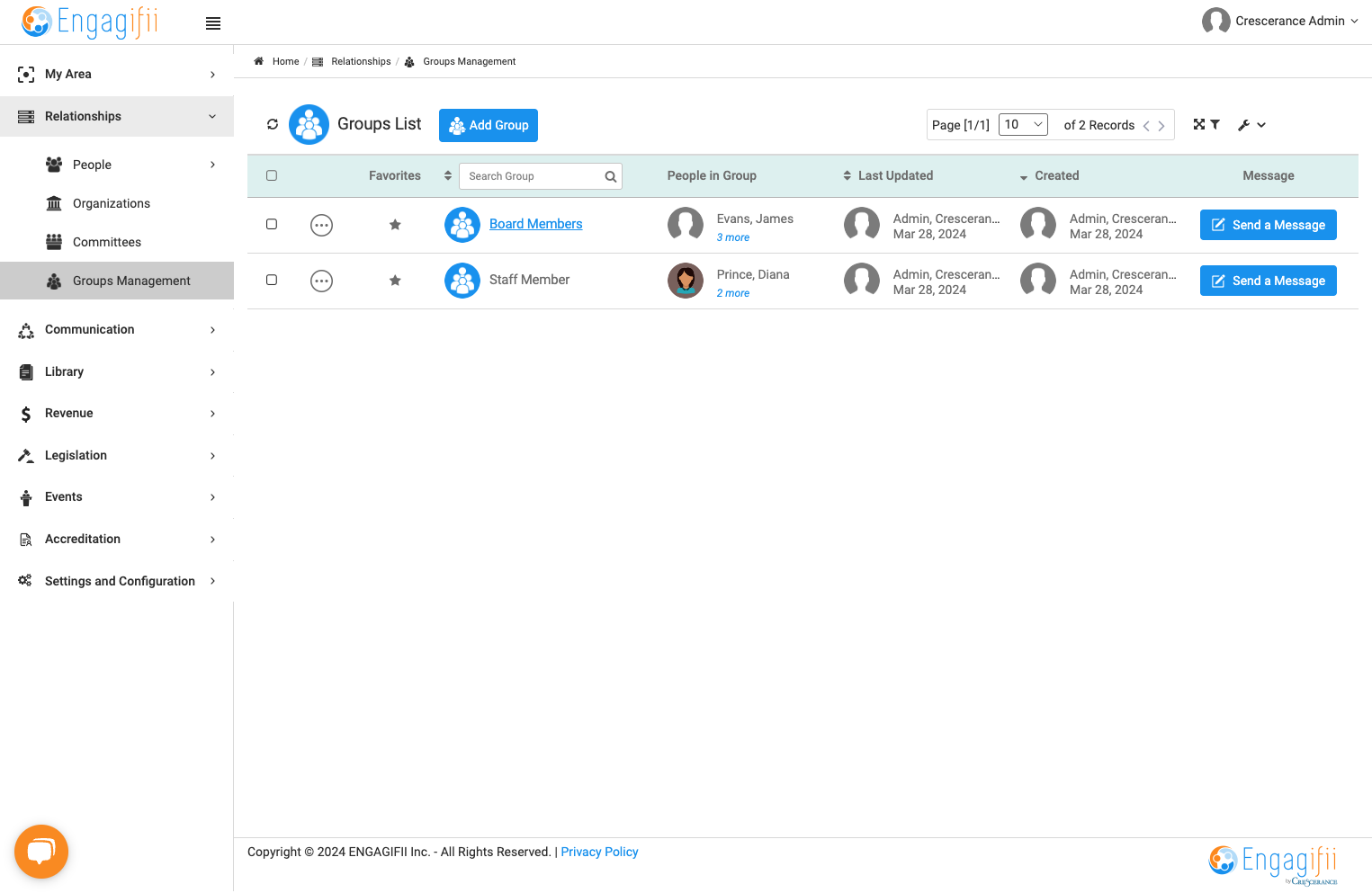Send a Message to Board Members
The width and height of the screenshot is (1372, 893).
pyautogui.click(x=1269, y=225)
